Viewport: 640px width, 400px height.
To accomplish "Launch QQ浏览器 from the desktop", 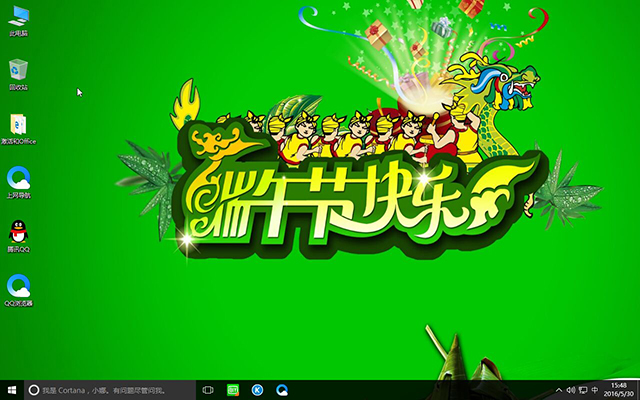I will coord(18,287).
